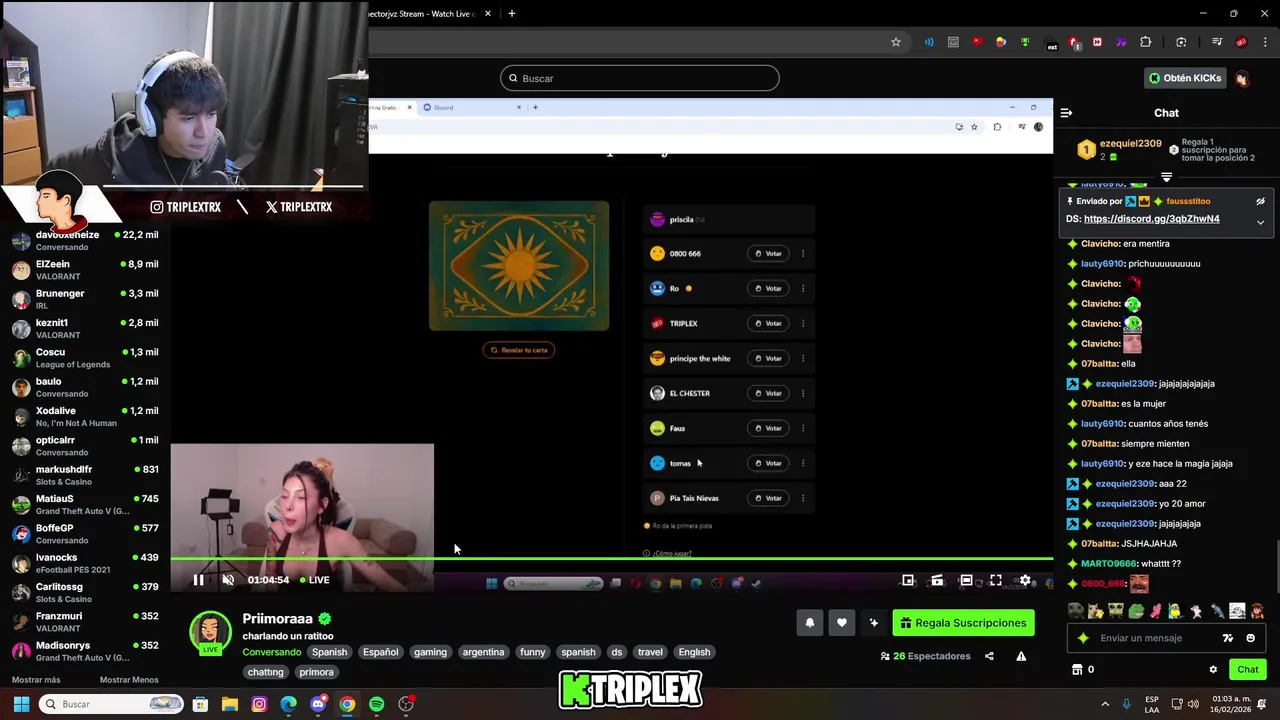
Task: Show hidden tray icons chevron
Action: tap(1105, 704)
